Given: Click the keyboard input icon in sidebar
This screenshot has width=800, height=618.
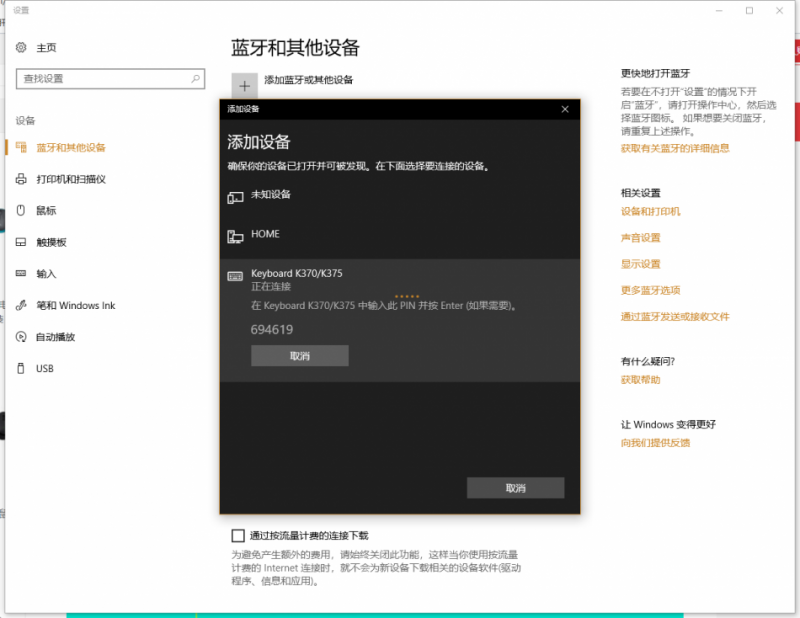Looking at the screenshot, I should coord(21,274).
